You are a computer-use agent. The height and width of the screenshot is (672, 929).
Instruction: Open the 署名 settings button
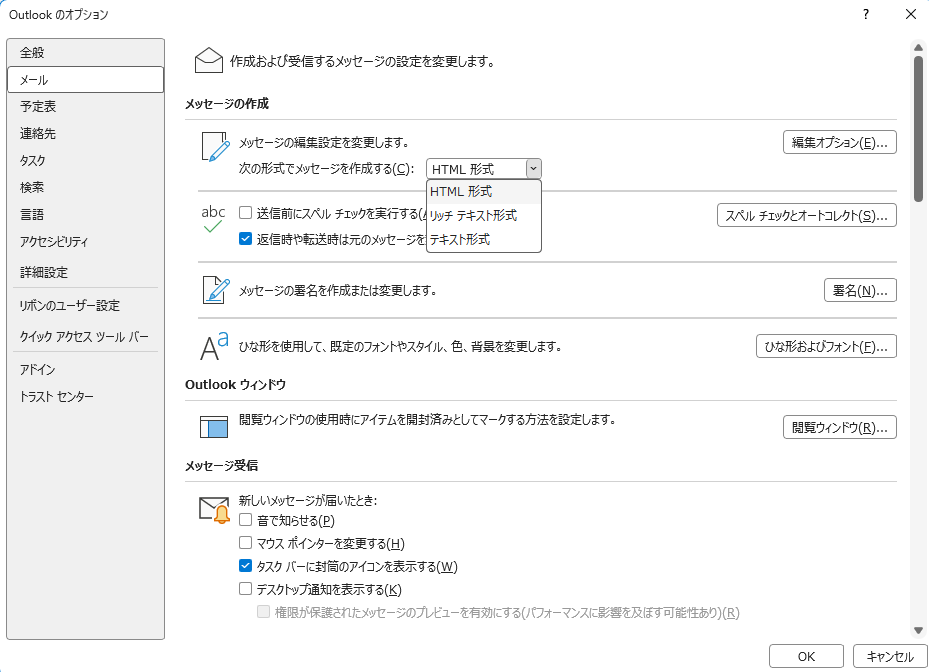coord(860,290)
